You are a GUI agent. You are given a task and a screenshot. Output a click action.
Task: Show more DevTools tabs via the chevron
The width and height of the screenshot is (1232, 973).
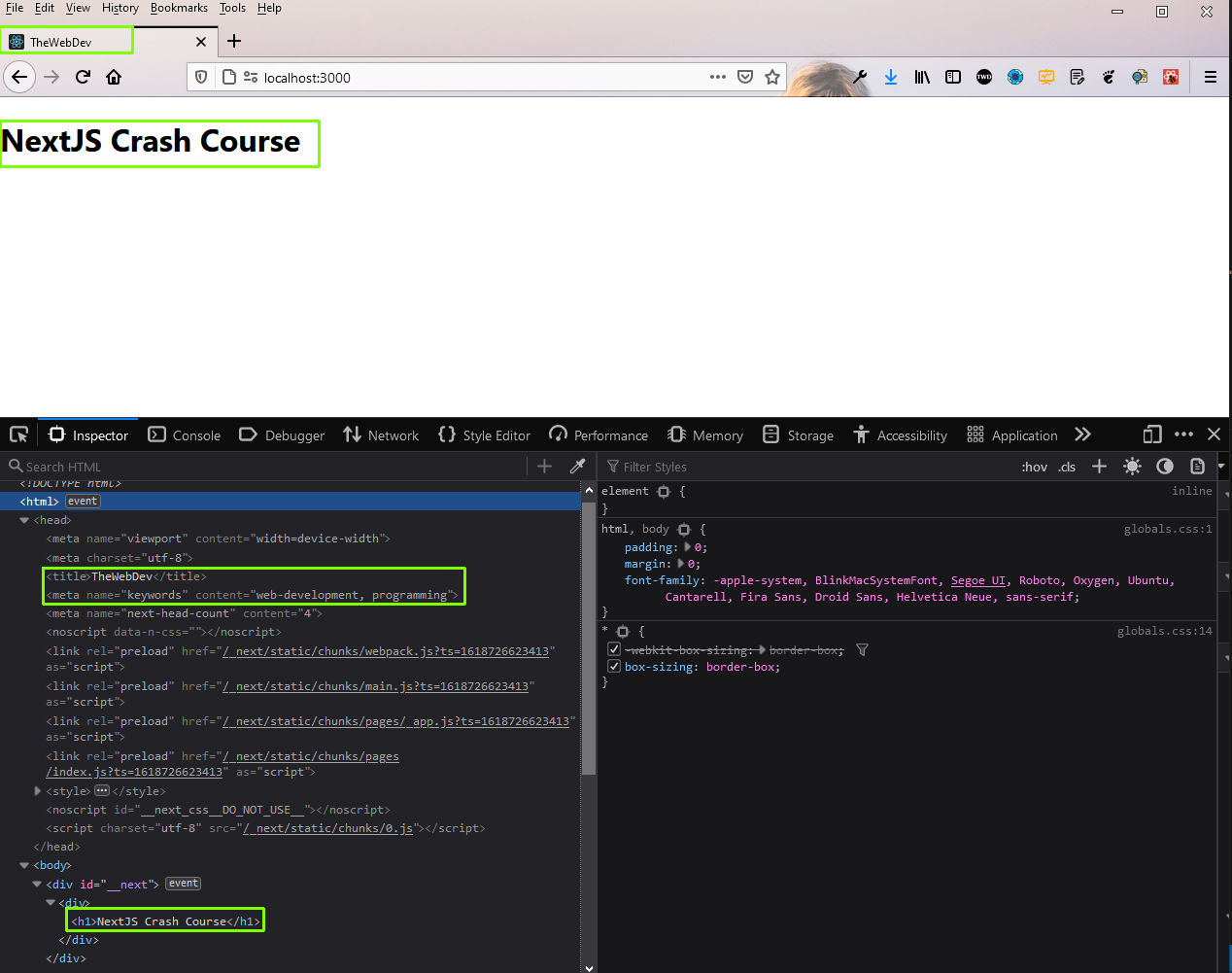coord(1083,434)
